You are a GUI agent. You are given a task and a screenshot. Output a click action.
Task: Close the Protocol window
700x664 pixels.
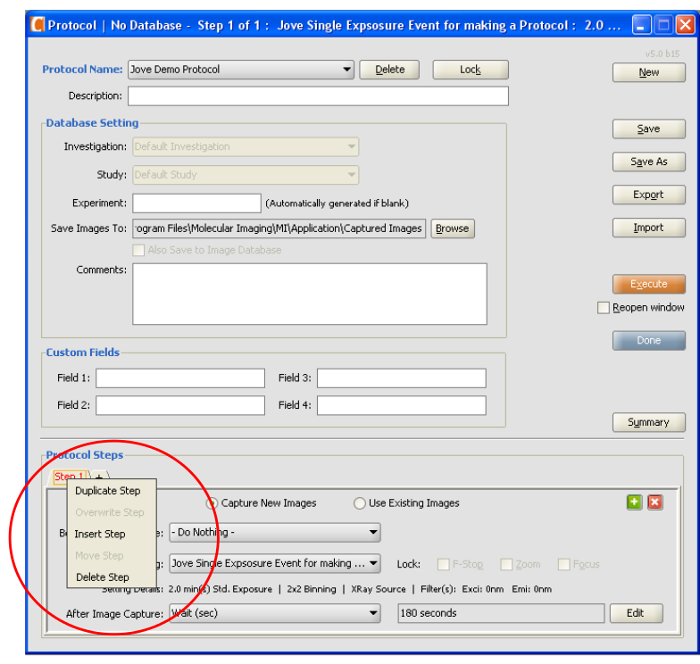point(686,25)
